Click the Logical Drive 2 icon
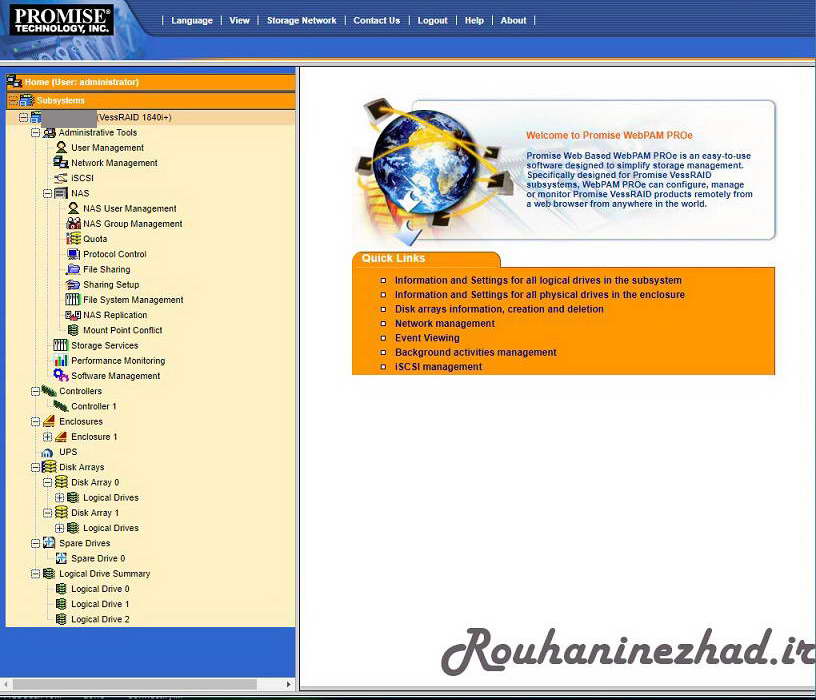 pyautogui.click(x=61, y=619)
